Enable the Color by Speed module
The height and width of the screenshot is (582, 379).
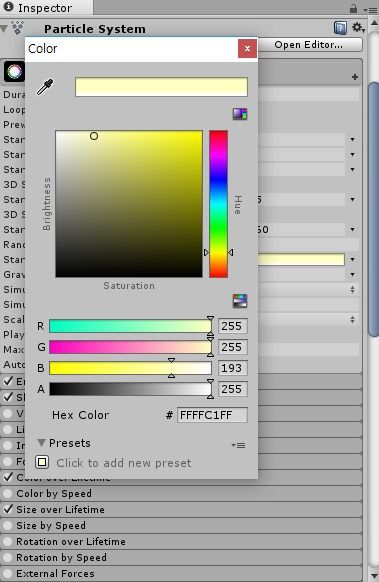(7, 493)
